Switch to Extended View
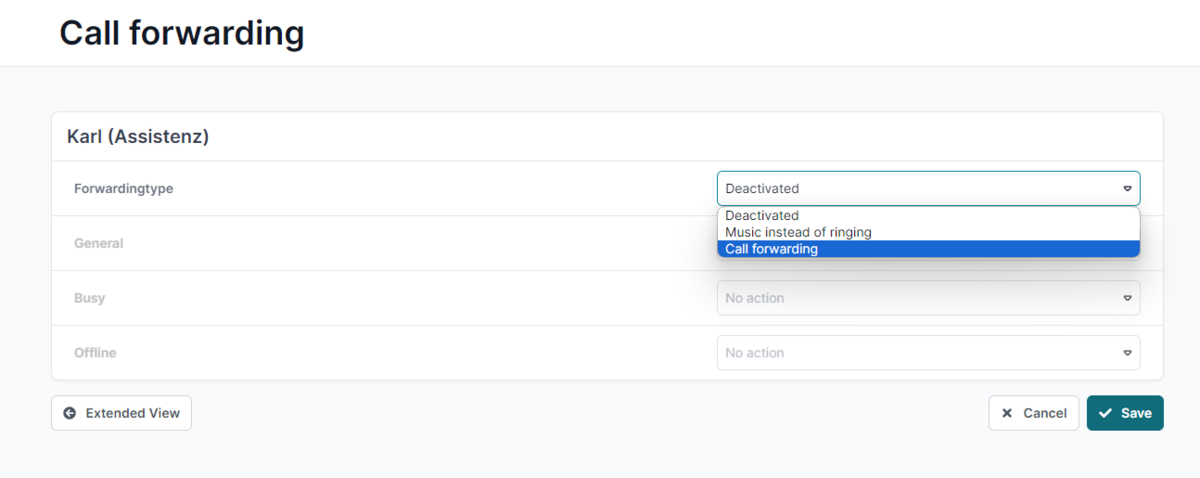 point(121,413)
